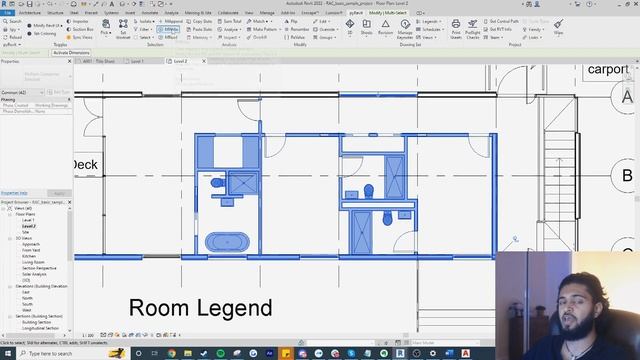Open the Collaborate ribbon tab
This screenshot has width=640, height=360.
point(228,13)
